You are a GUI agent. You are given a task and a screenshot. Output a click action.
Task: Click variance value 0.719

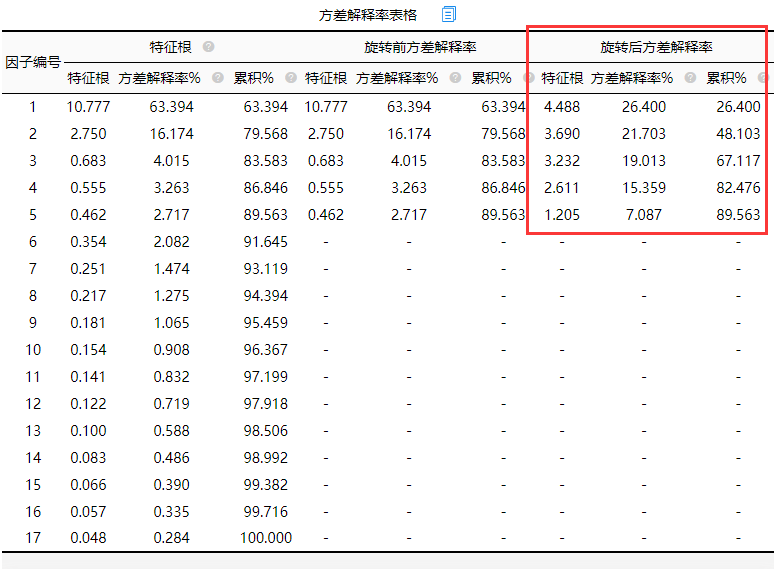pos(171,404)
